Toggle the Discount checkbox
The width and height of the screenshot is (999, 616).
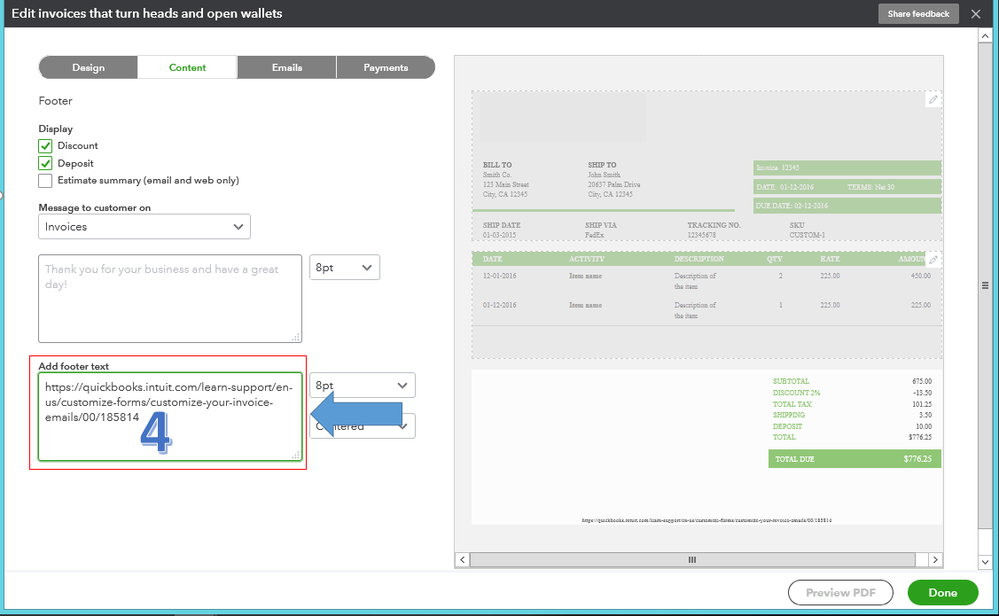(45, 146)
